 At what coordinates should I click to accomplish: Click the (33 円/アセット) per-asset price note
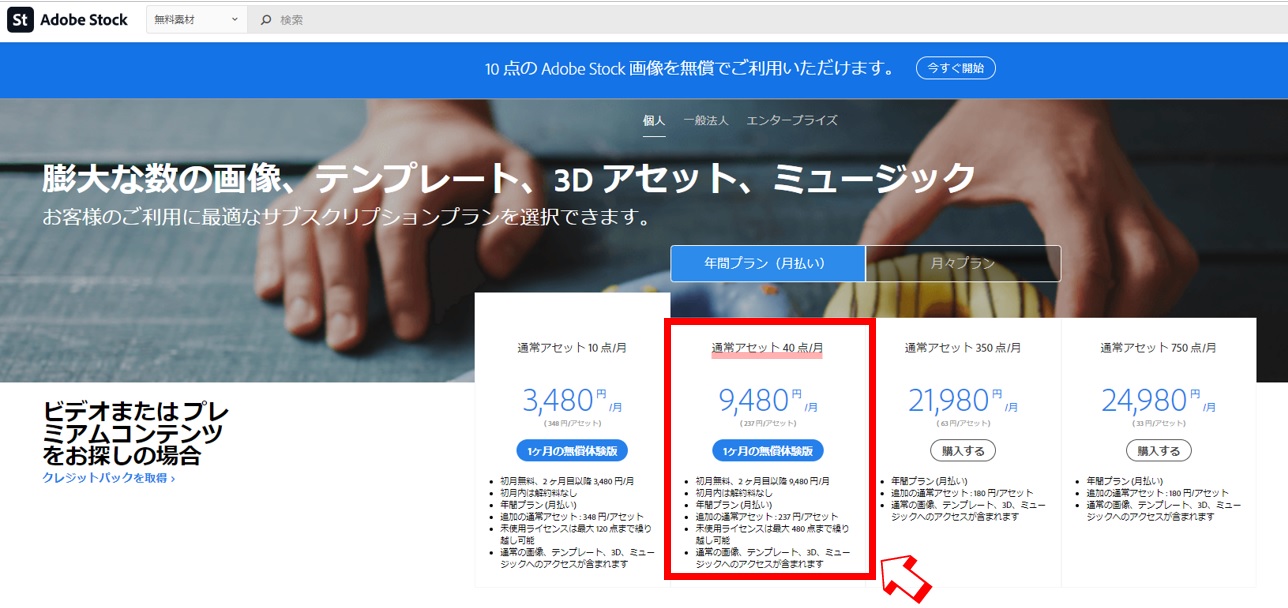(x=1158, y=423)
